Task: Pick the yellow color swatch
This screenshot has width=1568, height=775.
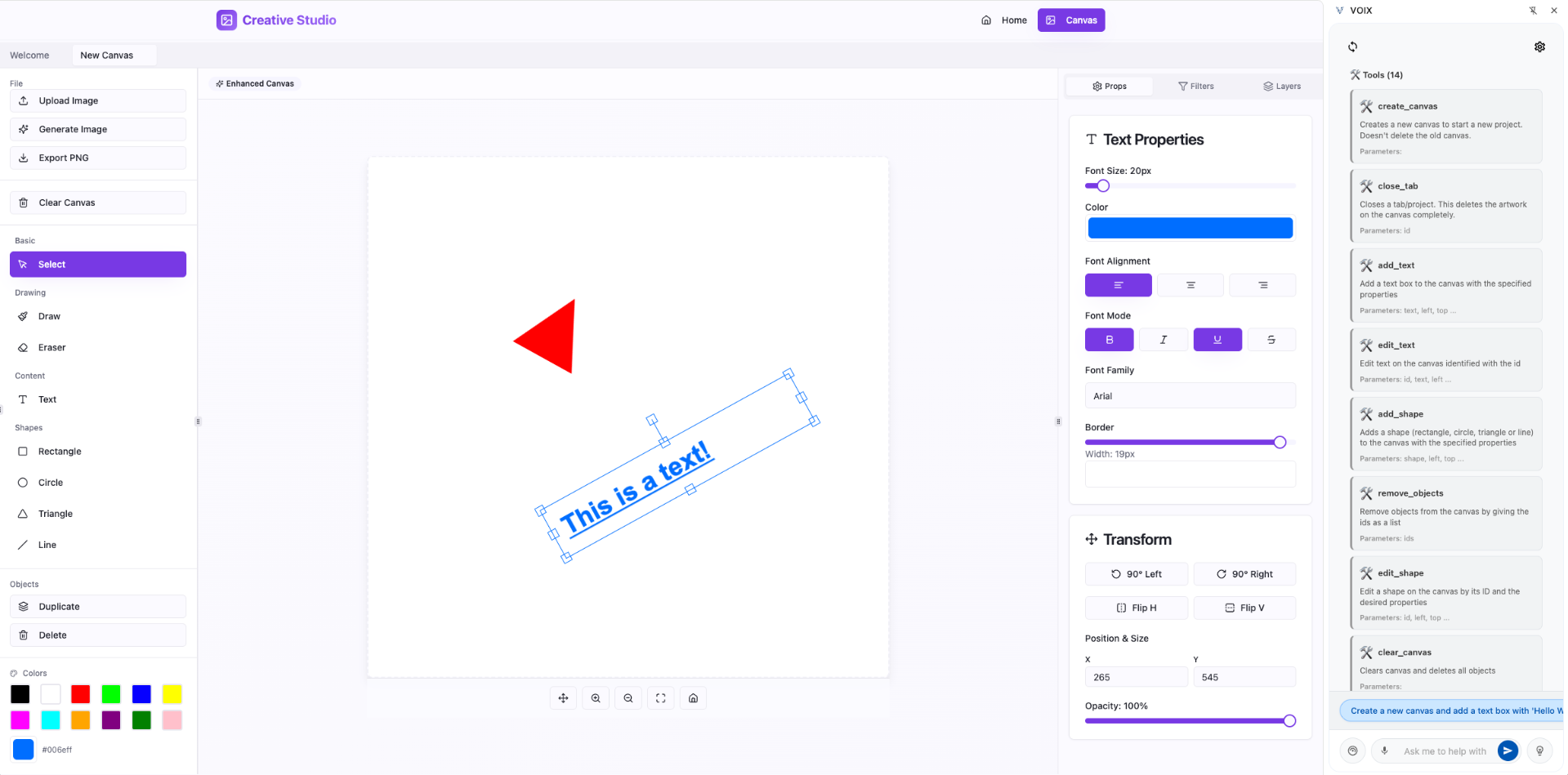Action: (172, 694)
